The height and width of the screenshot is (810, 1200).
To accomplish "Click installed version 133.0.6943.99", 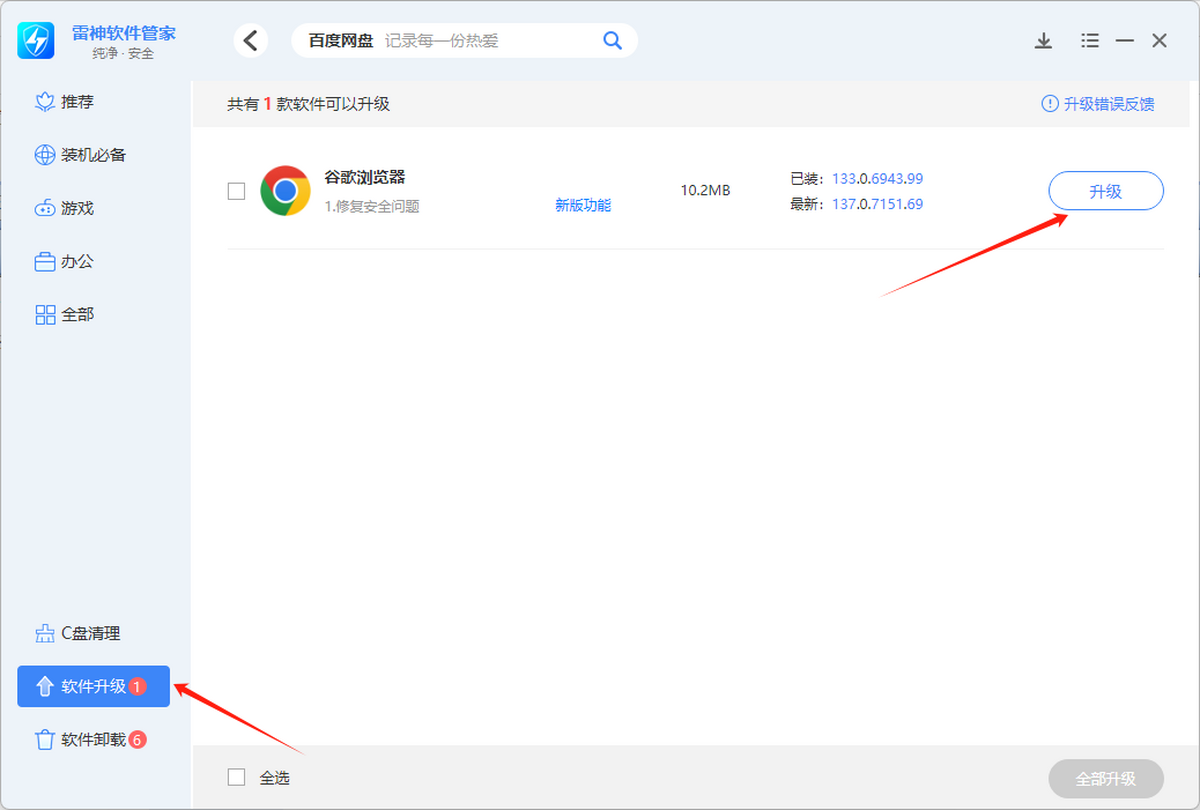I will (x=877, y=179).
